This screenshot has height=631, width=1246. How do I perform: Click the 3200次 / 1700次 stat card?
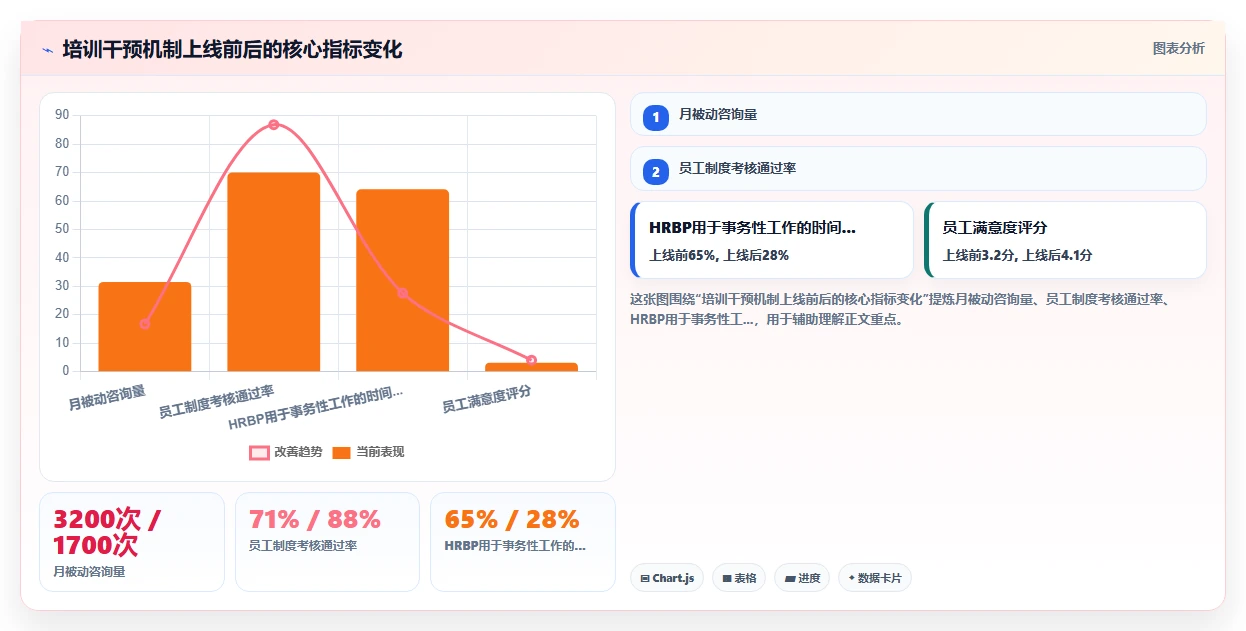tap(132, 542)
